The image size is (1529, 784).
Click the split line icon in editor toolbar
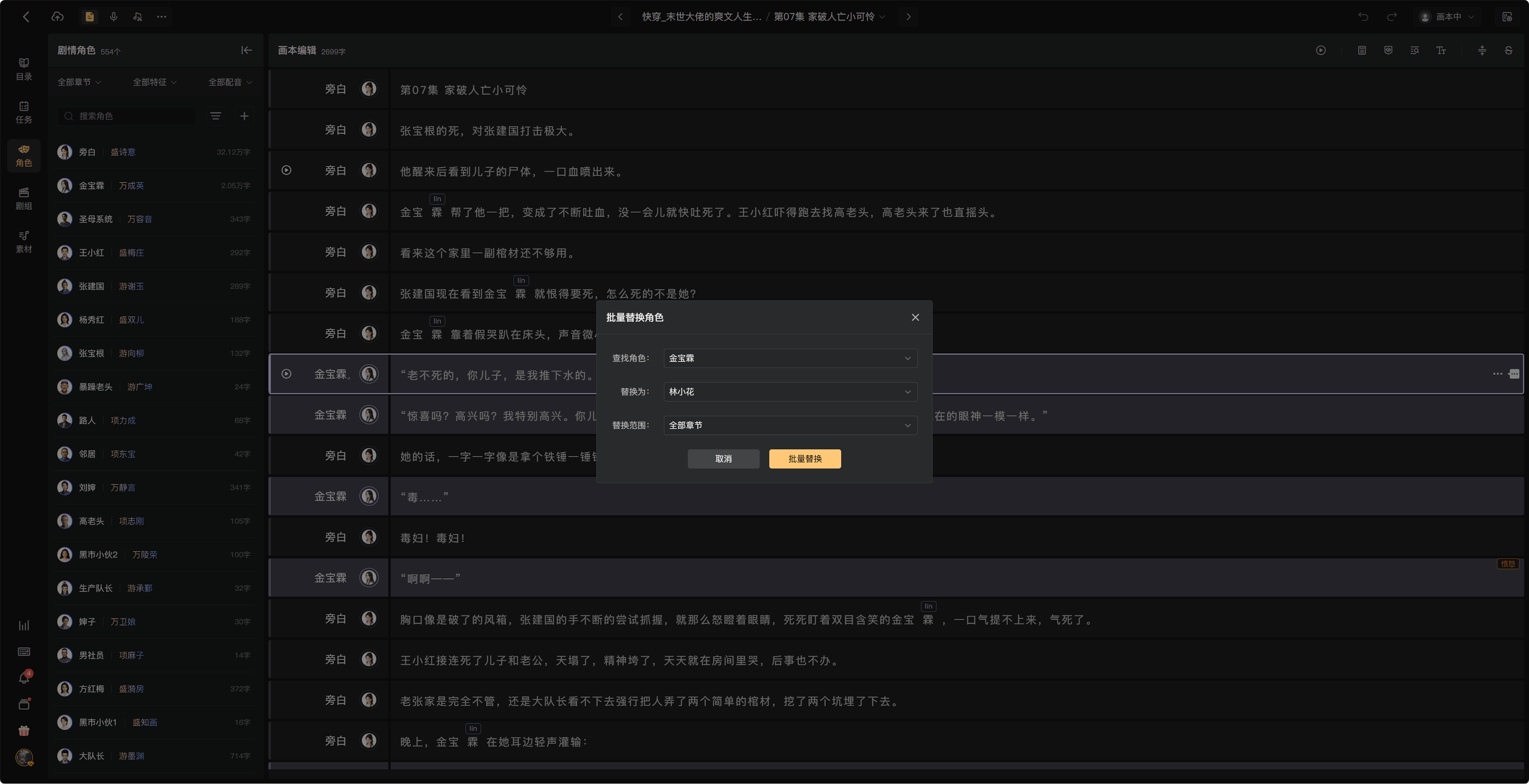point(1482,51)
